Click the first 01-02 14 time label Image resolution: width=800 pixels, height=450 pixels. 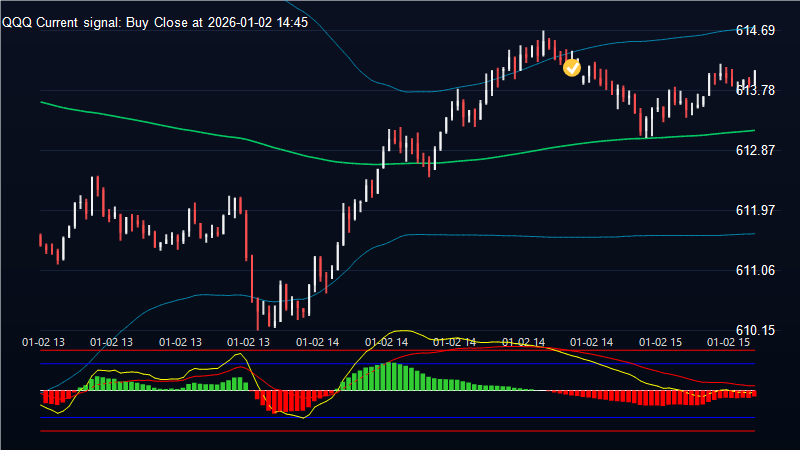click(318, 341)
